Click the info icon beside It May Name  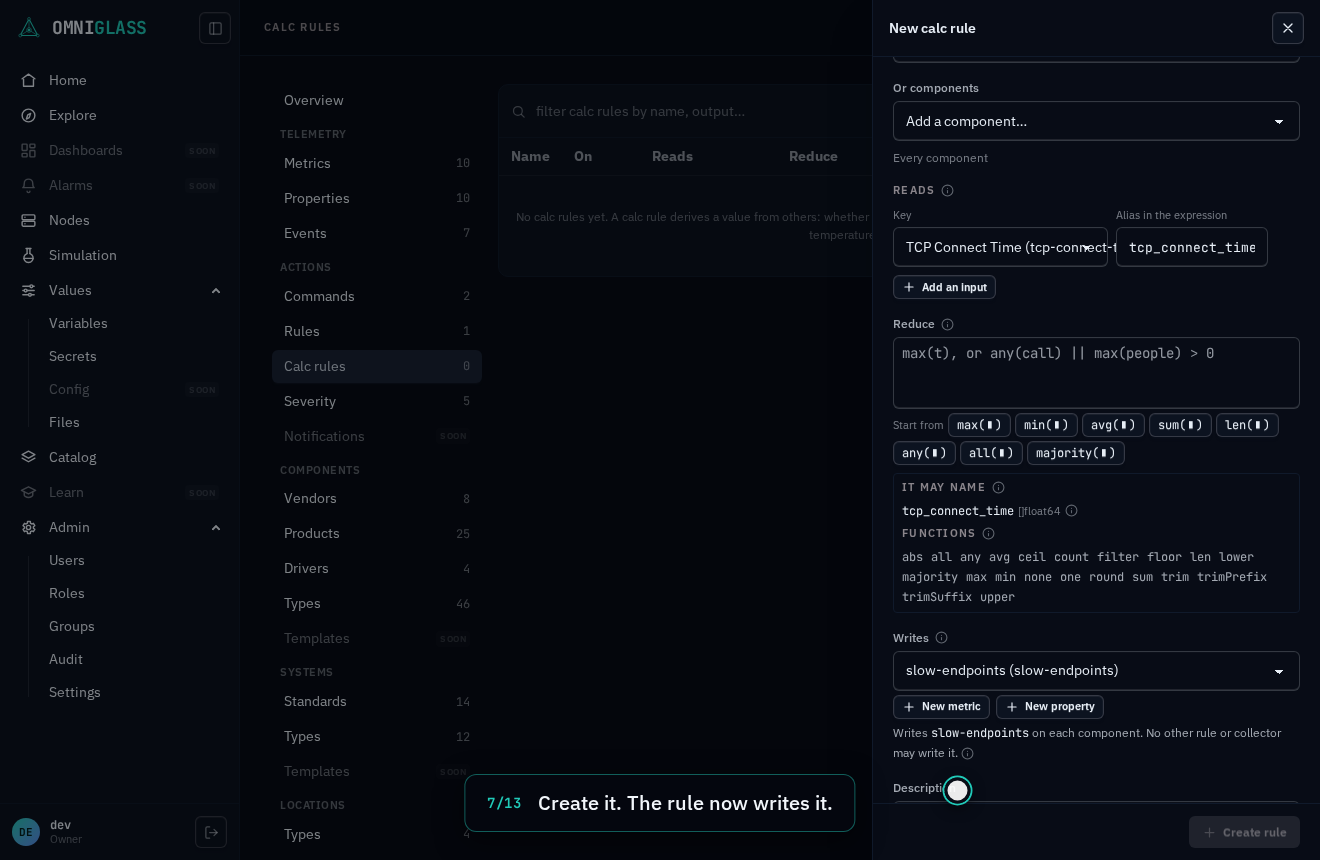click(998, 488)
